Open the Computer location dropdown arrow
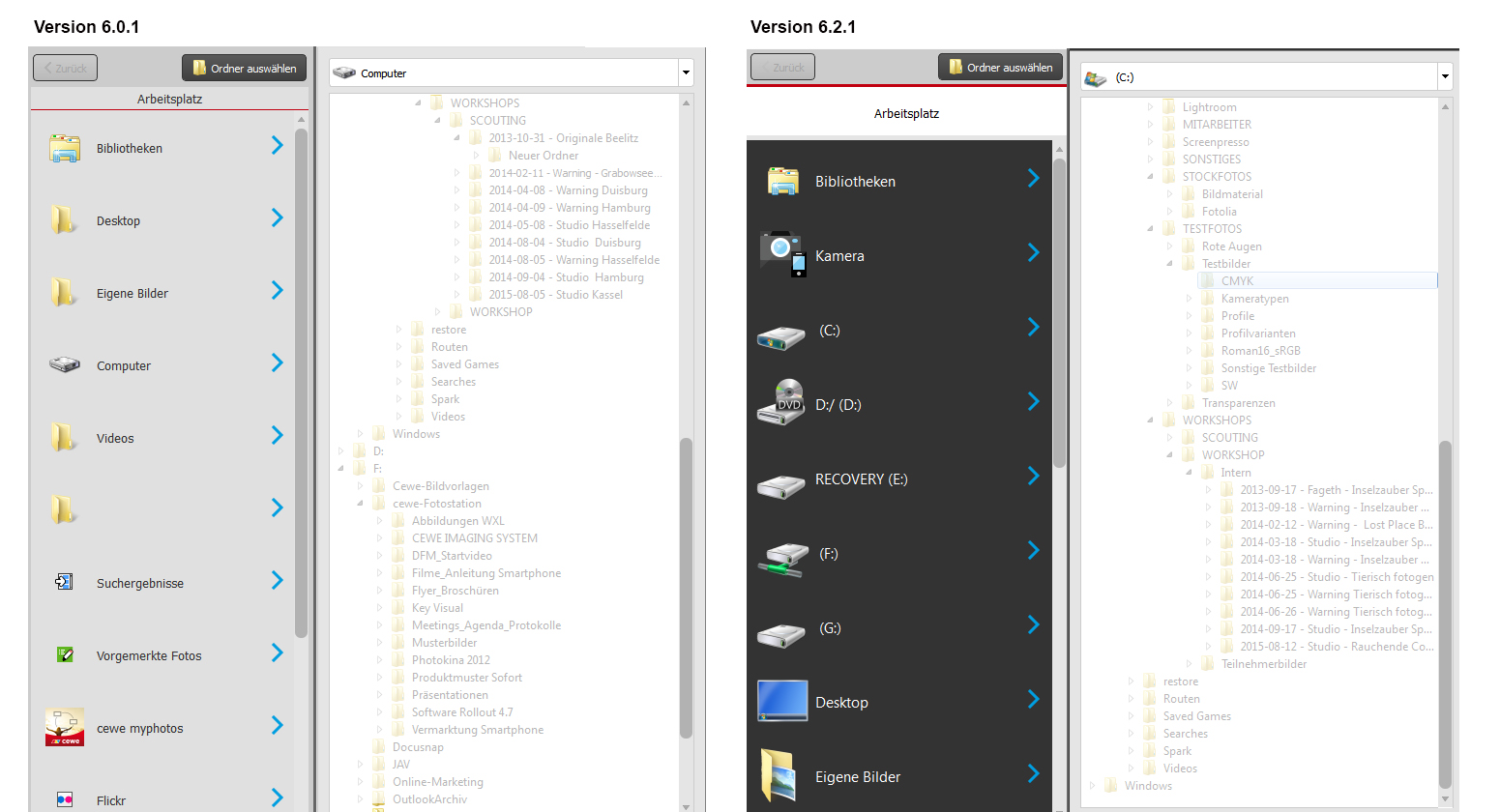The image size is (1500, 812). click(x=686, y=73)
